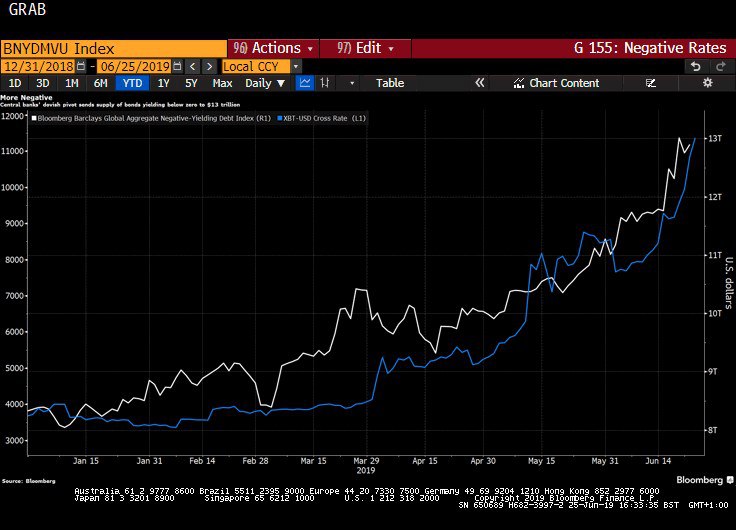Click the More Negative chart title
The width and height of the screenshot is (736, 530).
(x=26, y=98)
